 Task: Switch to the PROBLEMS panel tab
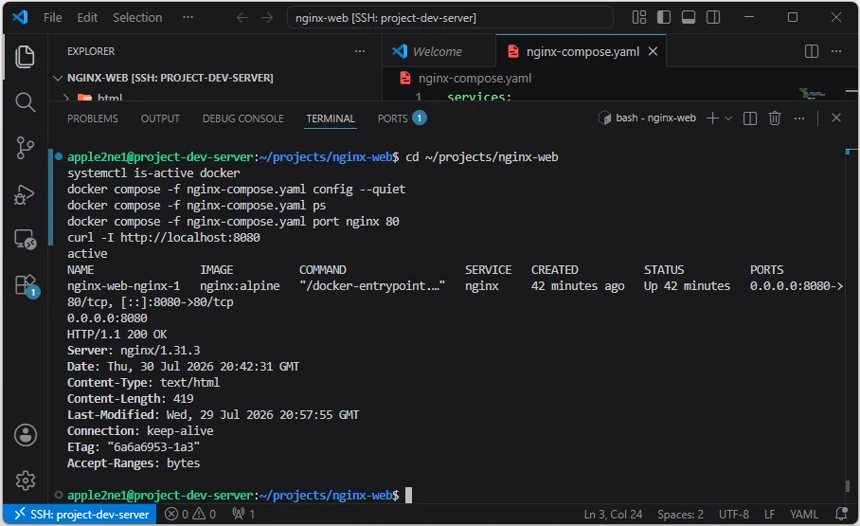(92, 118)
